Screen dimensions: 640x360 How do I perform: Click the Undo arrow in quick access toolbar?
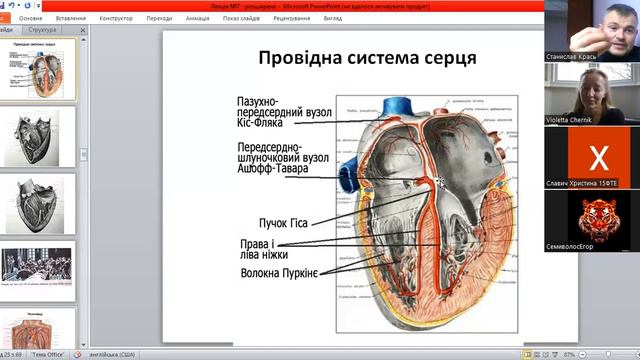point(11,5)
